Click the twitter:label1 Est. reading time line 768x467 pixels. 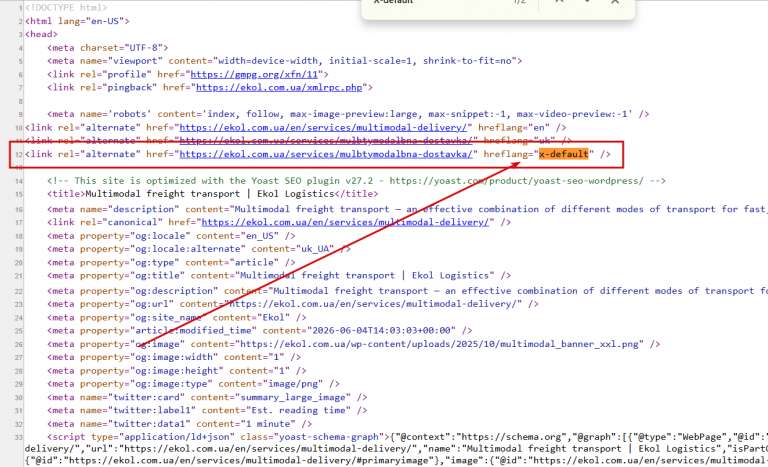tap(207, 411)
